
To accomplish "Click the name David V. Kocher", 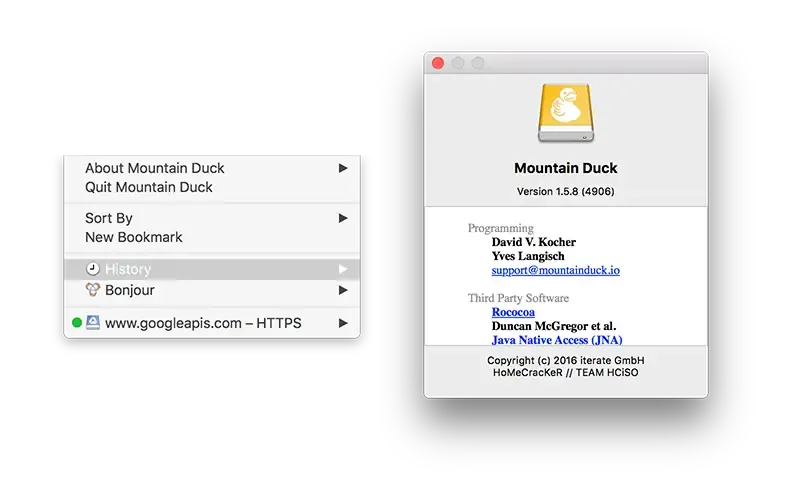I will (x=534, y=242).
